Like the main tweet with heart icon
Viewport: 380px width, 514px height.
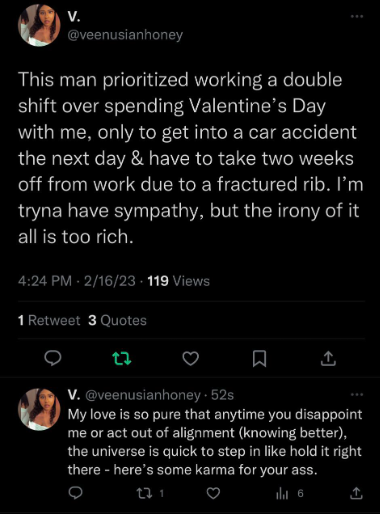coord(191,359)
